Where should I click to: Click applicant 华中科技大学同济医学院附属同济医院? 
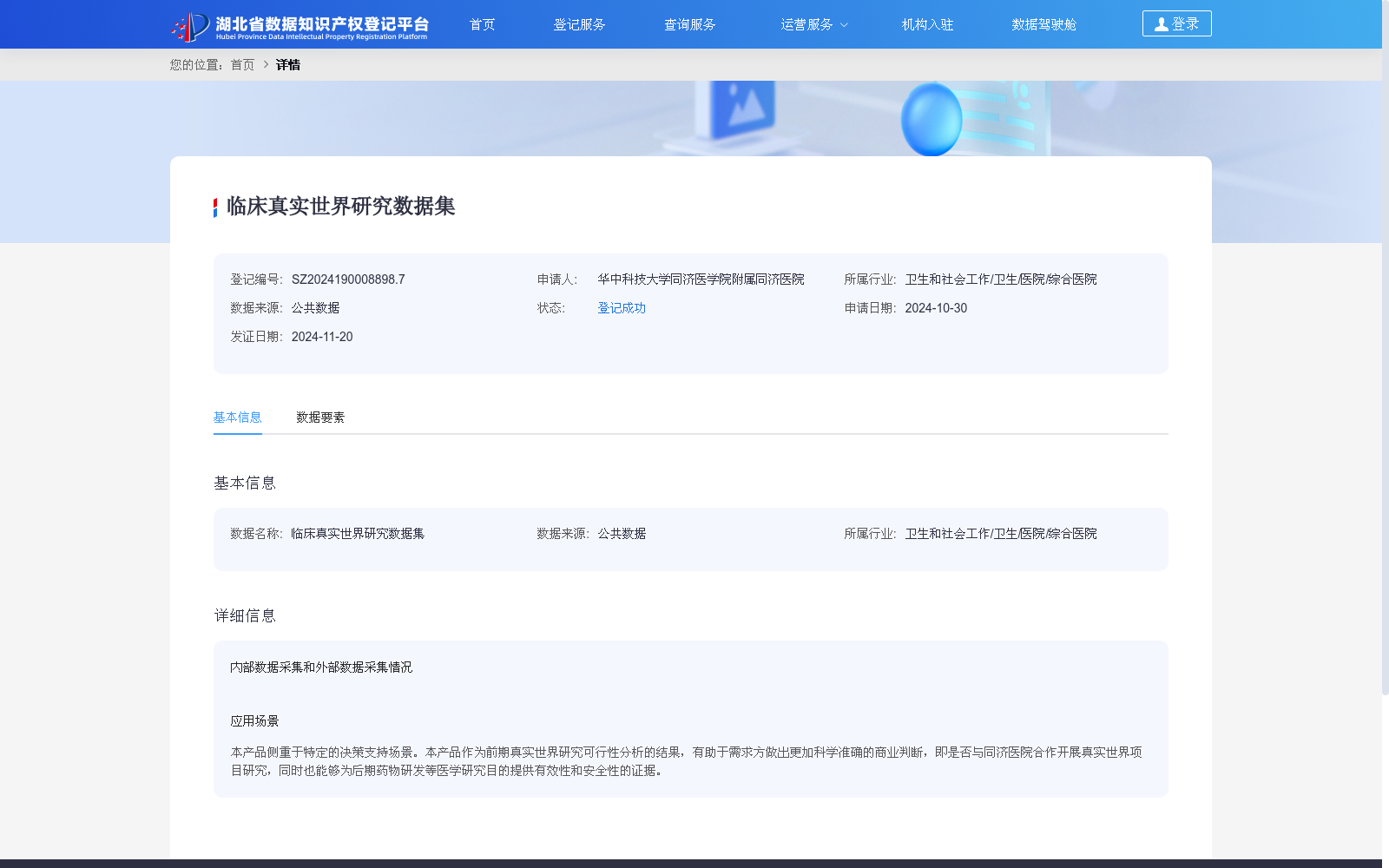pyautogui.click(x=701, y=279)
